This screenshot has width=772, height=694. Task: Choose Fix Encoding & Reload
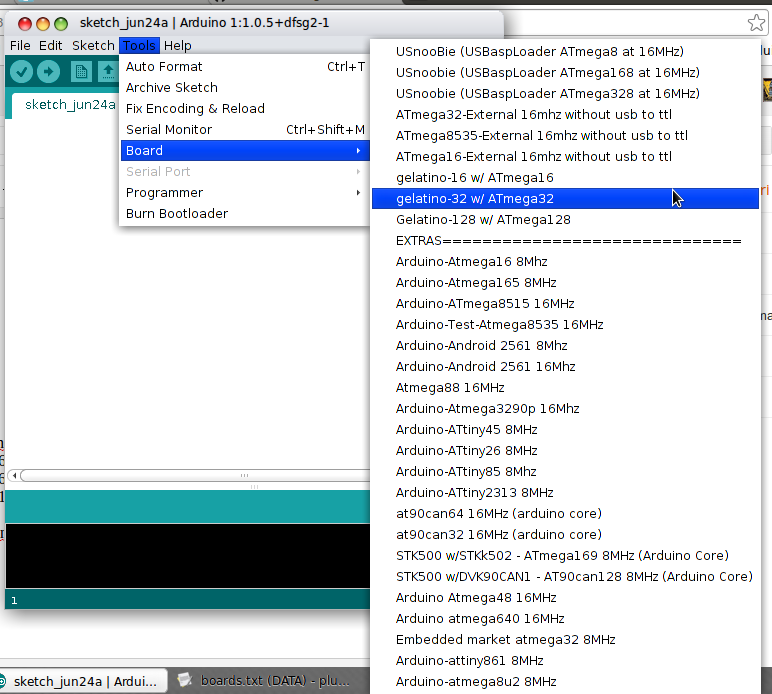tap(245, 108)
